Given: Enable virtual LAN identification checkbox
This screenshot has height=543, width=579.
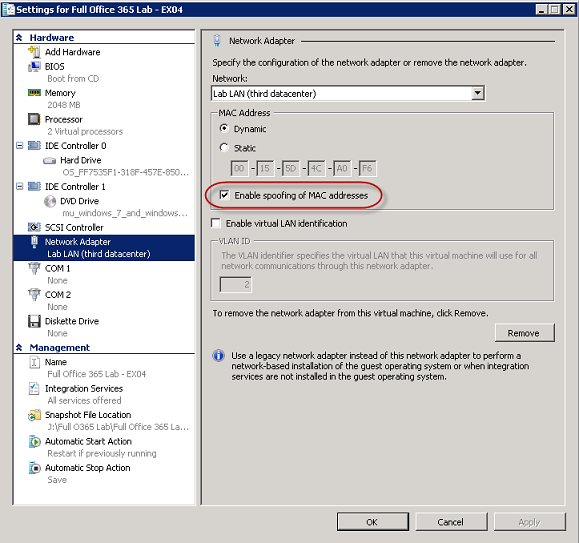Looking at the screenshot, I should [x=216, y=223].
